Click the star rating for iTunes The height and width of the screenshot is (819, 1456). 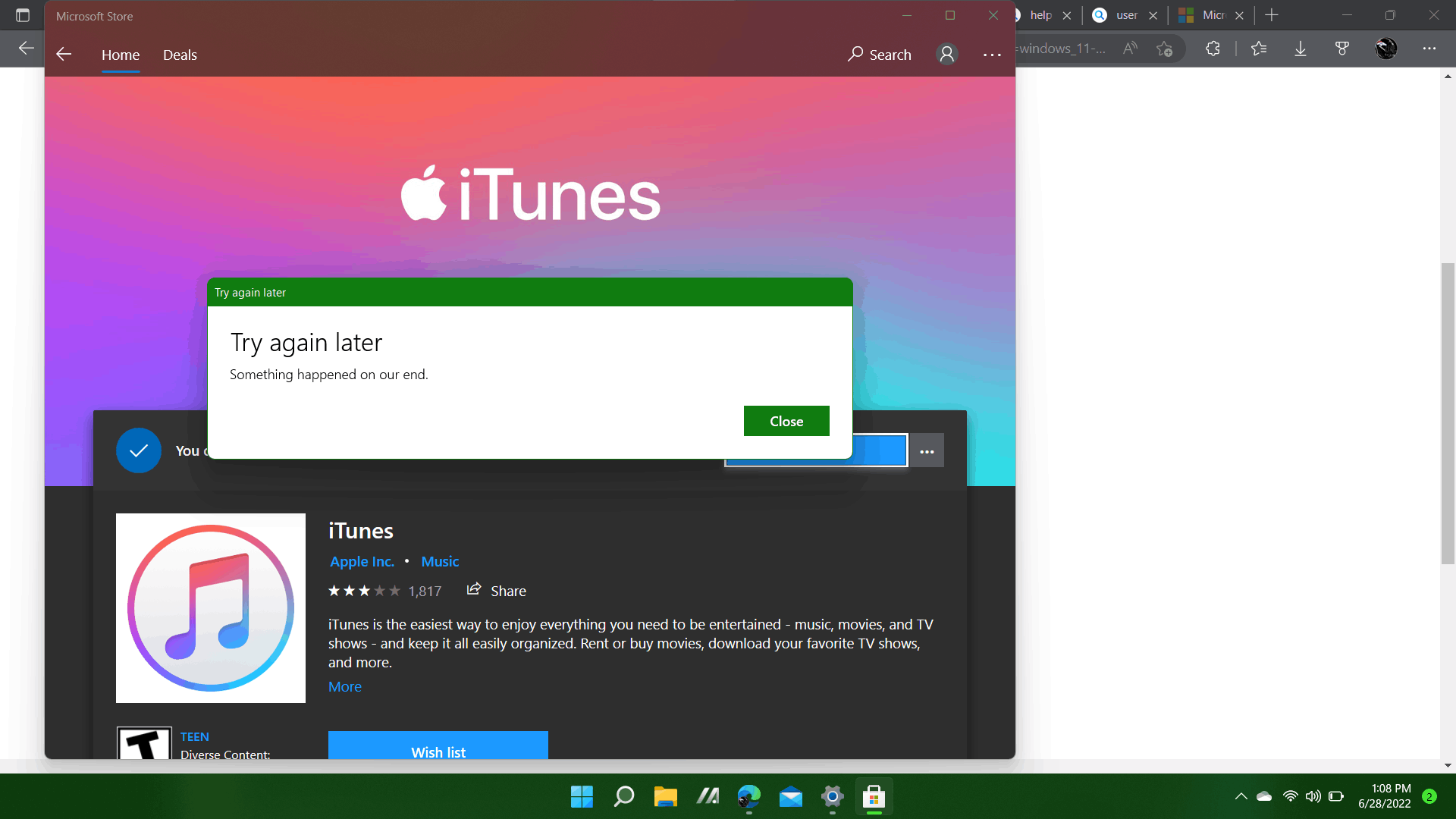coord(364,591)
